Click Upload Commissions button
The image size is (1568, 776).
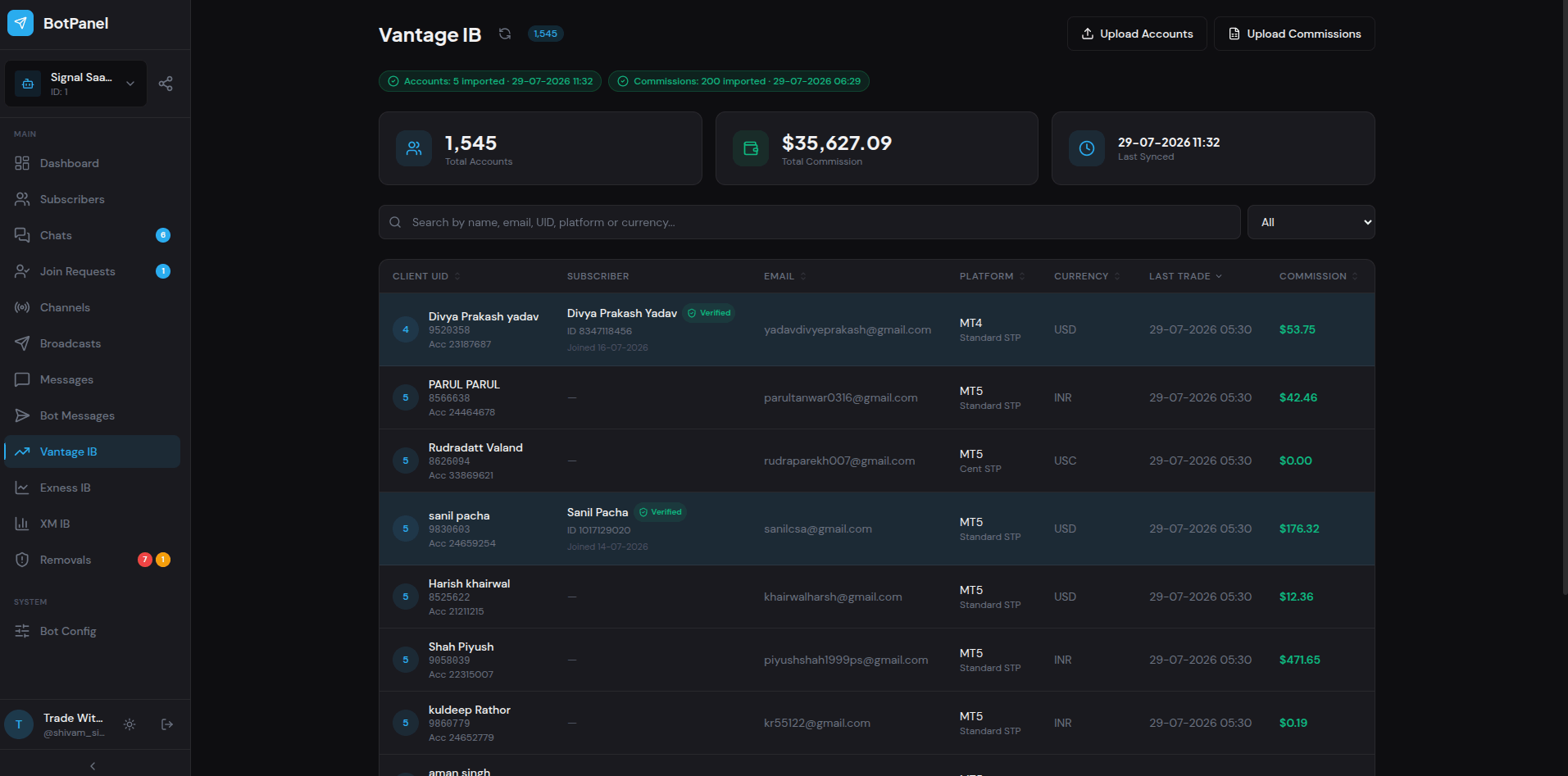coord(1294,34)
